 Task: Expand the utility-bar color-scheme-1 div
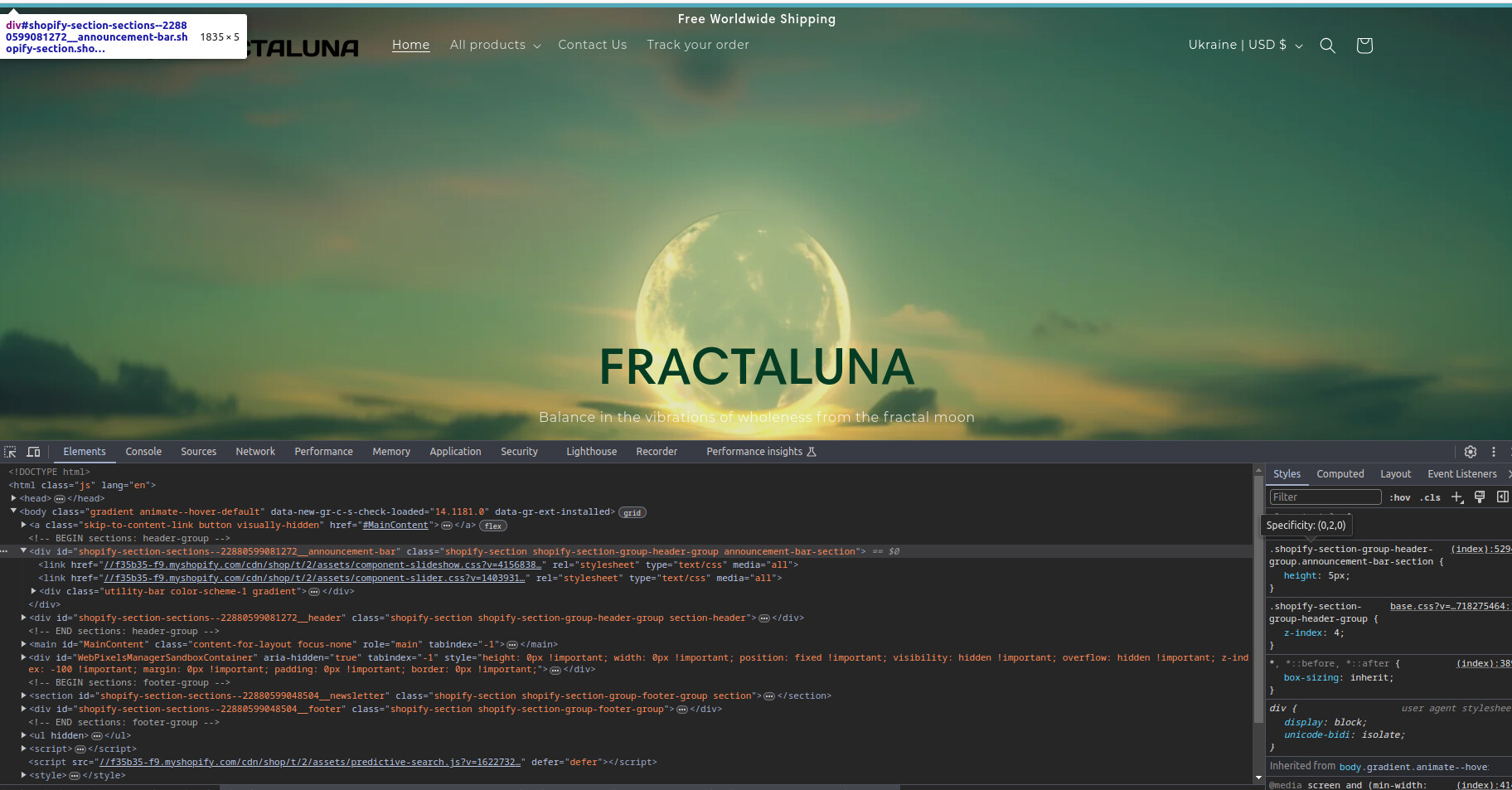pos(34,591)
